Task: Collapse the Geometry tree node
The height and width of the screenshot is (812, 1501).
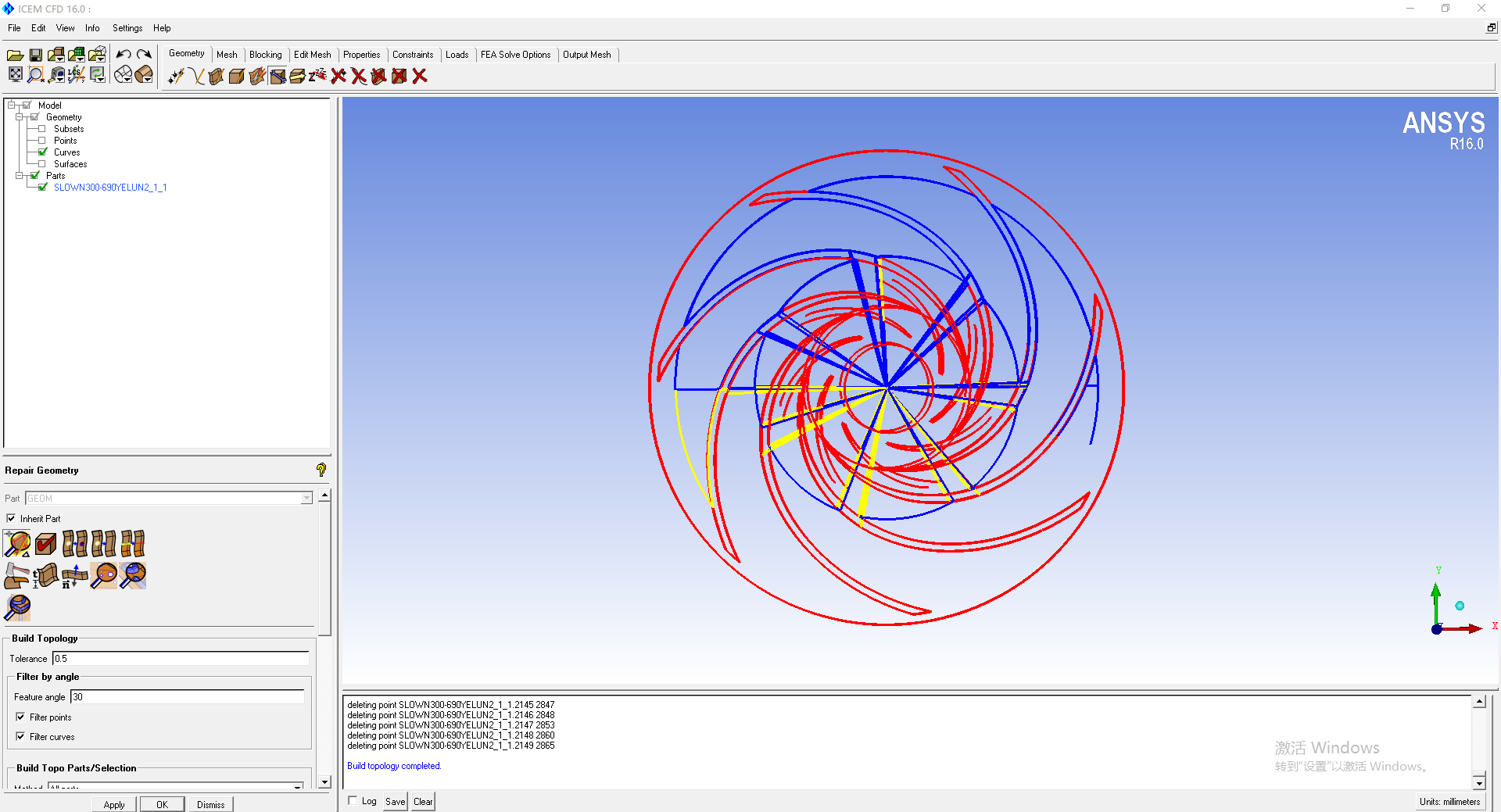Action: [19, 117]
